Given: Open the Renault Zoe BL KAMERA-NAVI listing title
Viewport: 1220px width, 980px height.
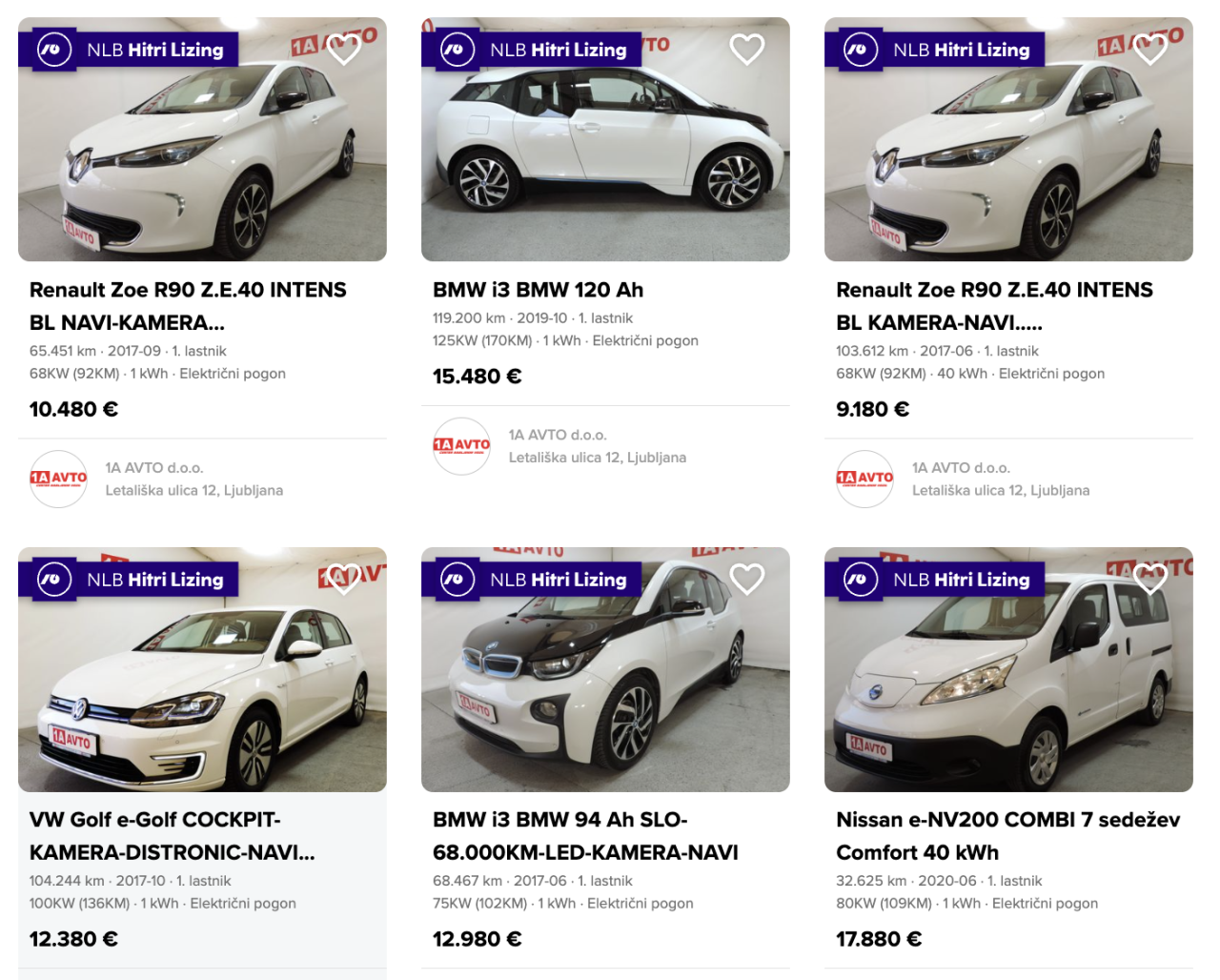Looking at the screenshot, I should click(x=994, y=306).
